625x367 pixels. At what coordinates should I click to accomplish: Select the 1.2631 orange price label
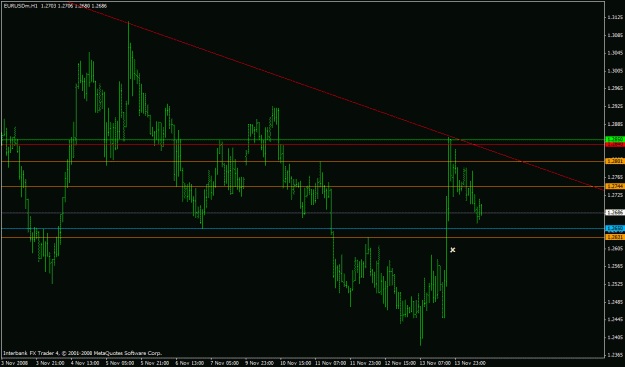tap(615, 237)
